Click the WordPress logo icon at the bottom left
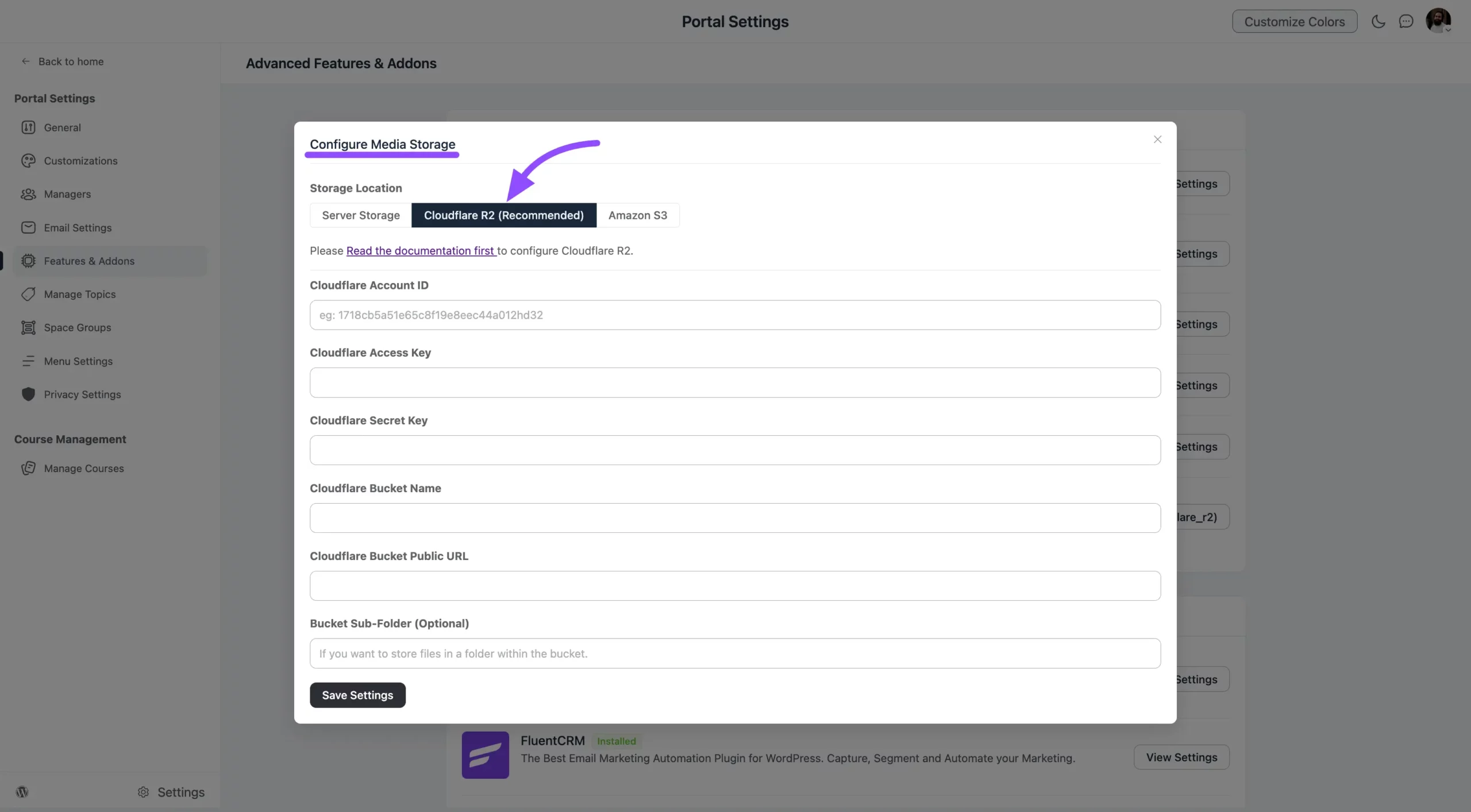Image resolution: width=1471 pixels, height=812 pixels. point(22,792)
